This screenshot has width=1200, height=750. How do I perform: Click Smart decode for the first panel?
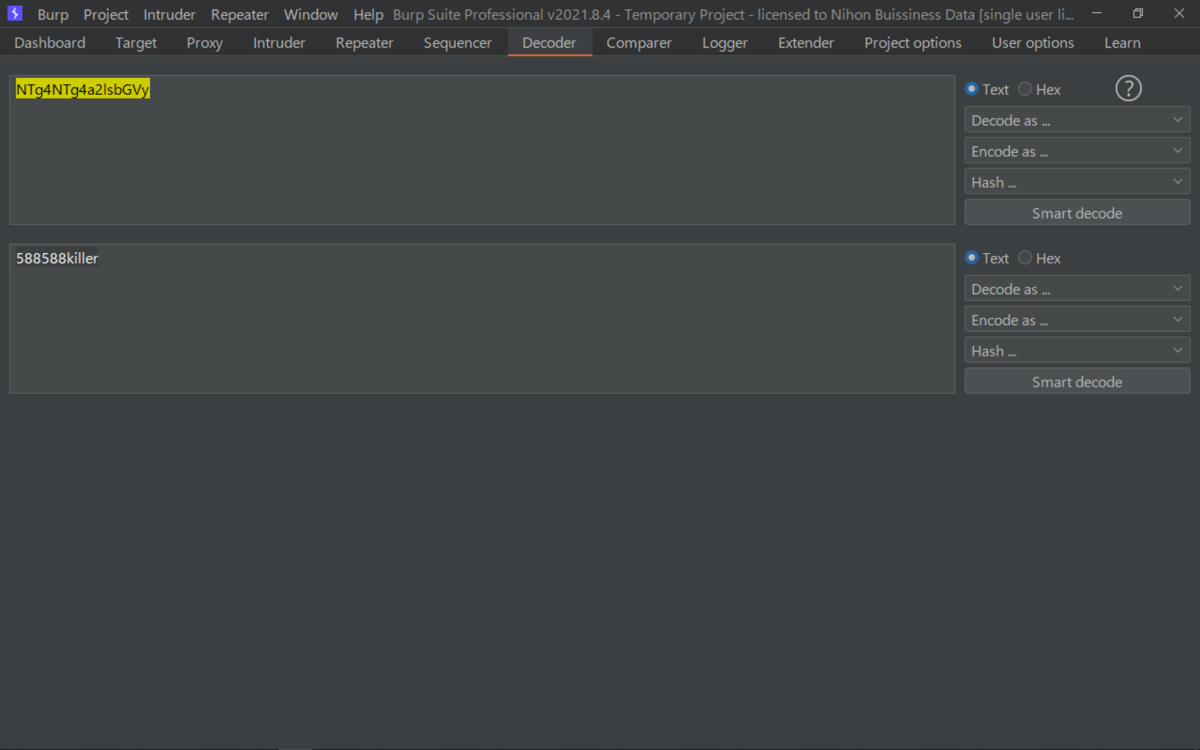coord(1077,213)
